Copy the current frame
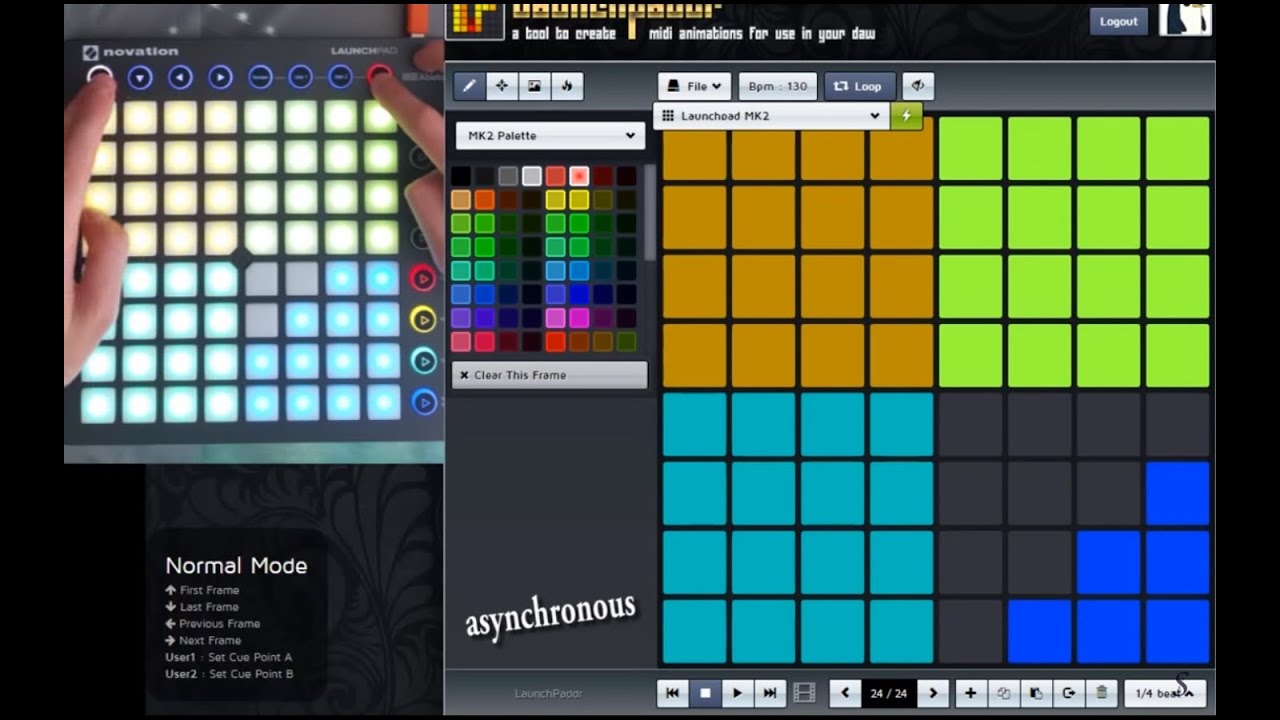Viewport: 1280px width, 720px height. coord(1003,693)
